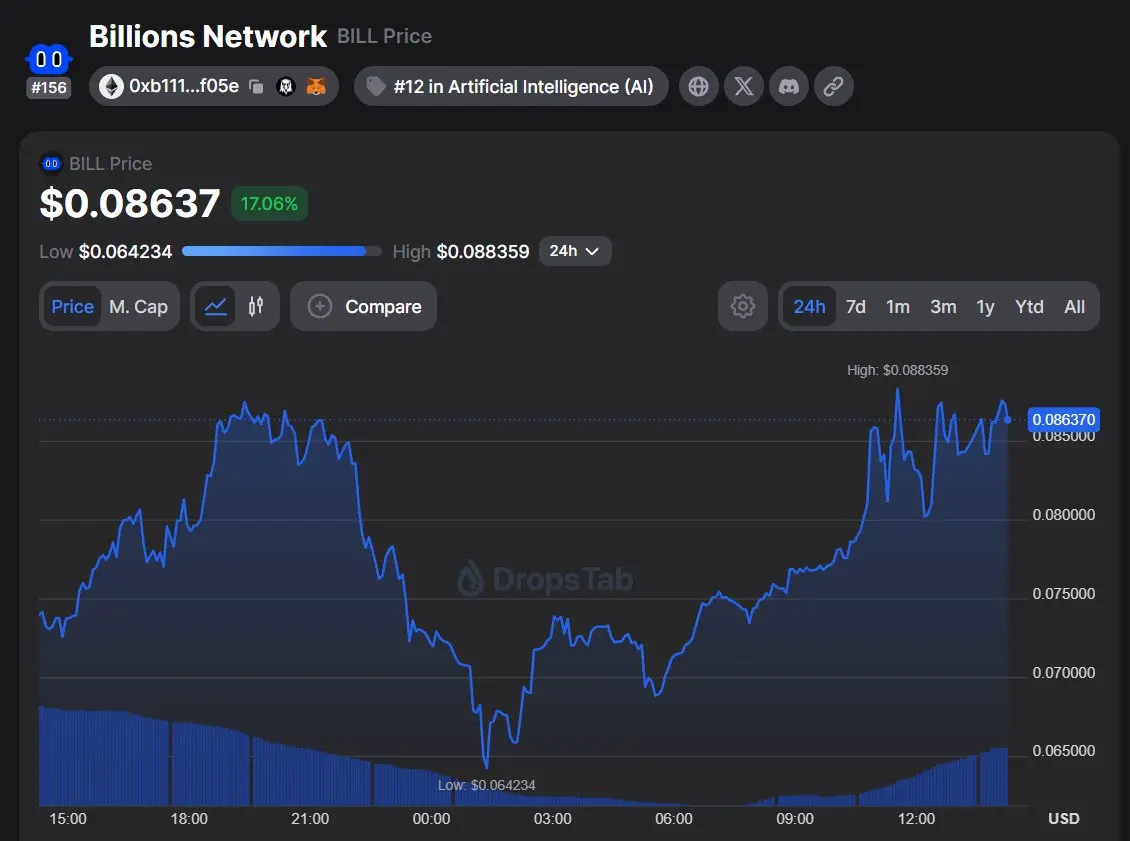
Task: Click the 0.080000 y-axis label
Action: [x=1064, y=515]
